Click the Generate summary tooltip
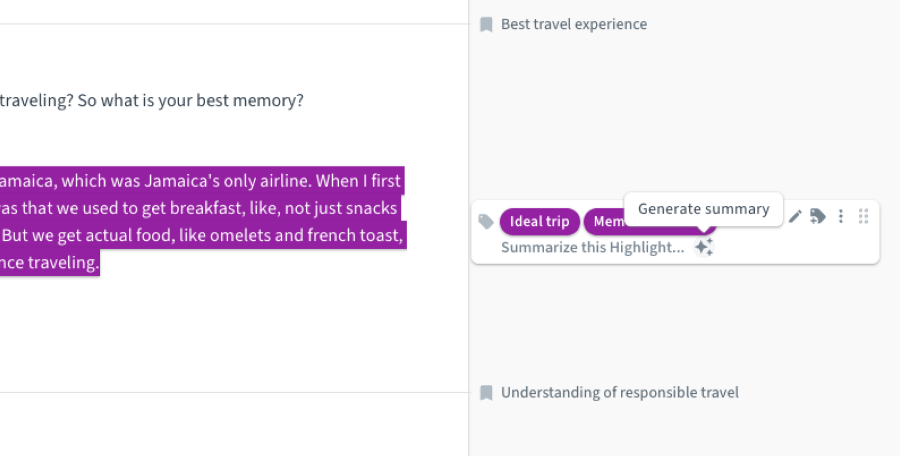The height and width of the screenshot is (456, 900). click(x=703, y=209)
